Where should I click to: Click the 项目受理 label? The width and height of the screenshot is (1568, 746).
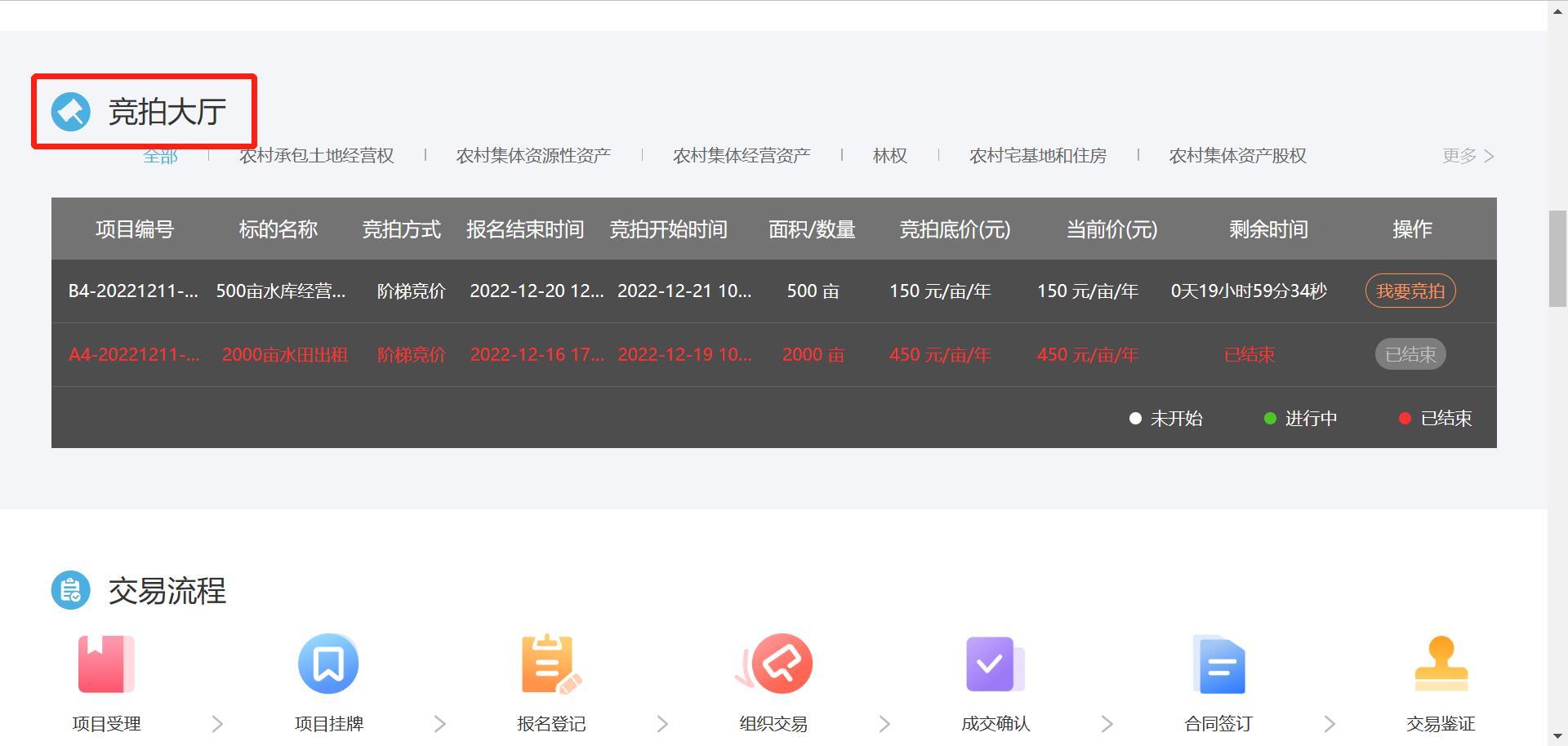[106, 724]
